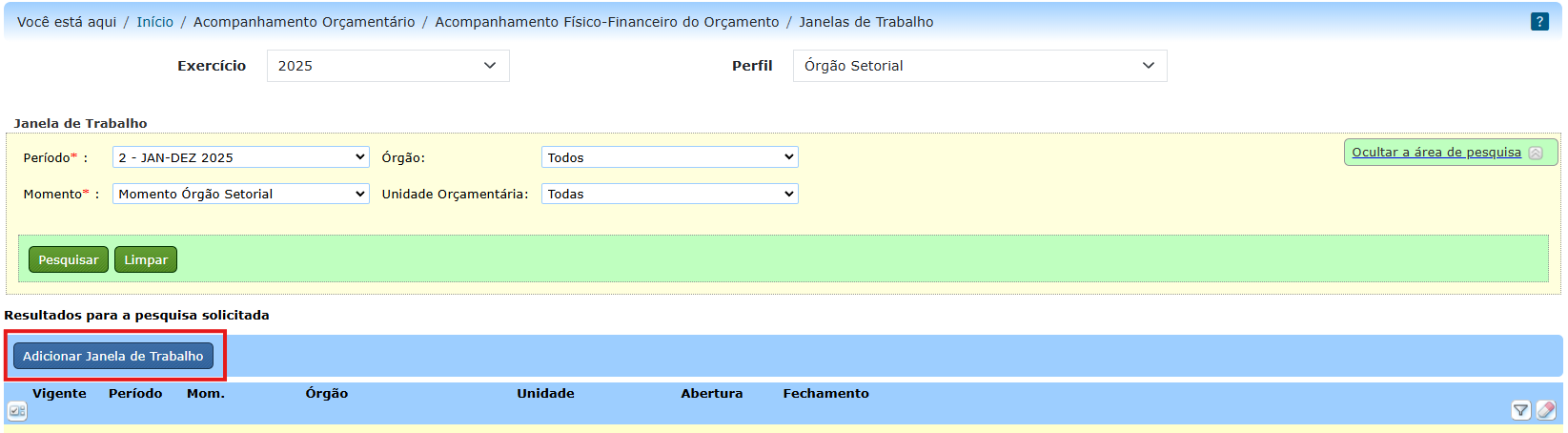Image resolution: width=1568 pixels, height=433 pixels.
Task: Open the Unidade Orçamentária dropdown
Action: click(x=669, y=194)
